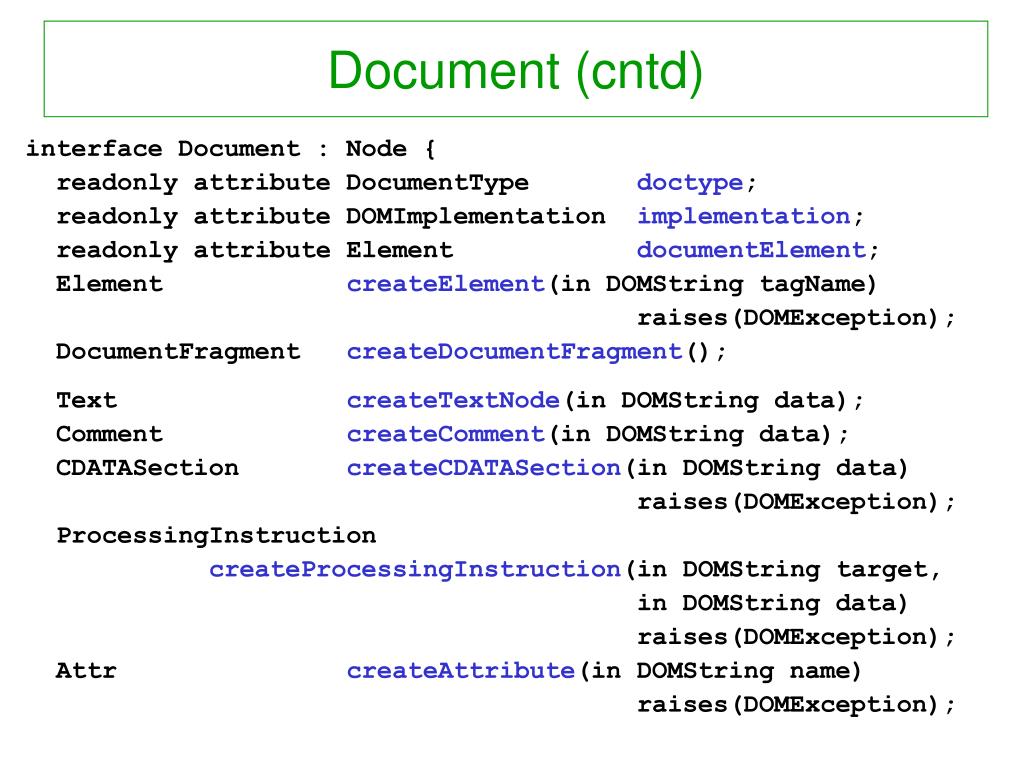Click the blue "doctype" attribute name

pos(690,183)
